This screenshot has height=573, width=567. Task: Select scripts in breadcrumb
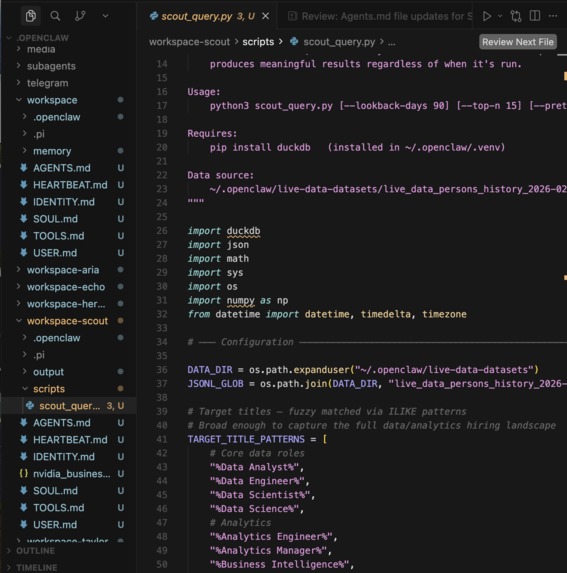pyautogui.click(x=258, y=42)
